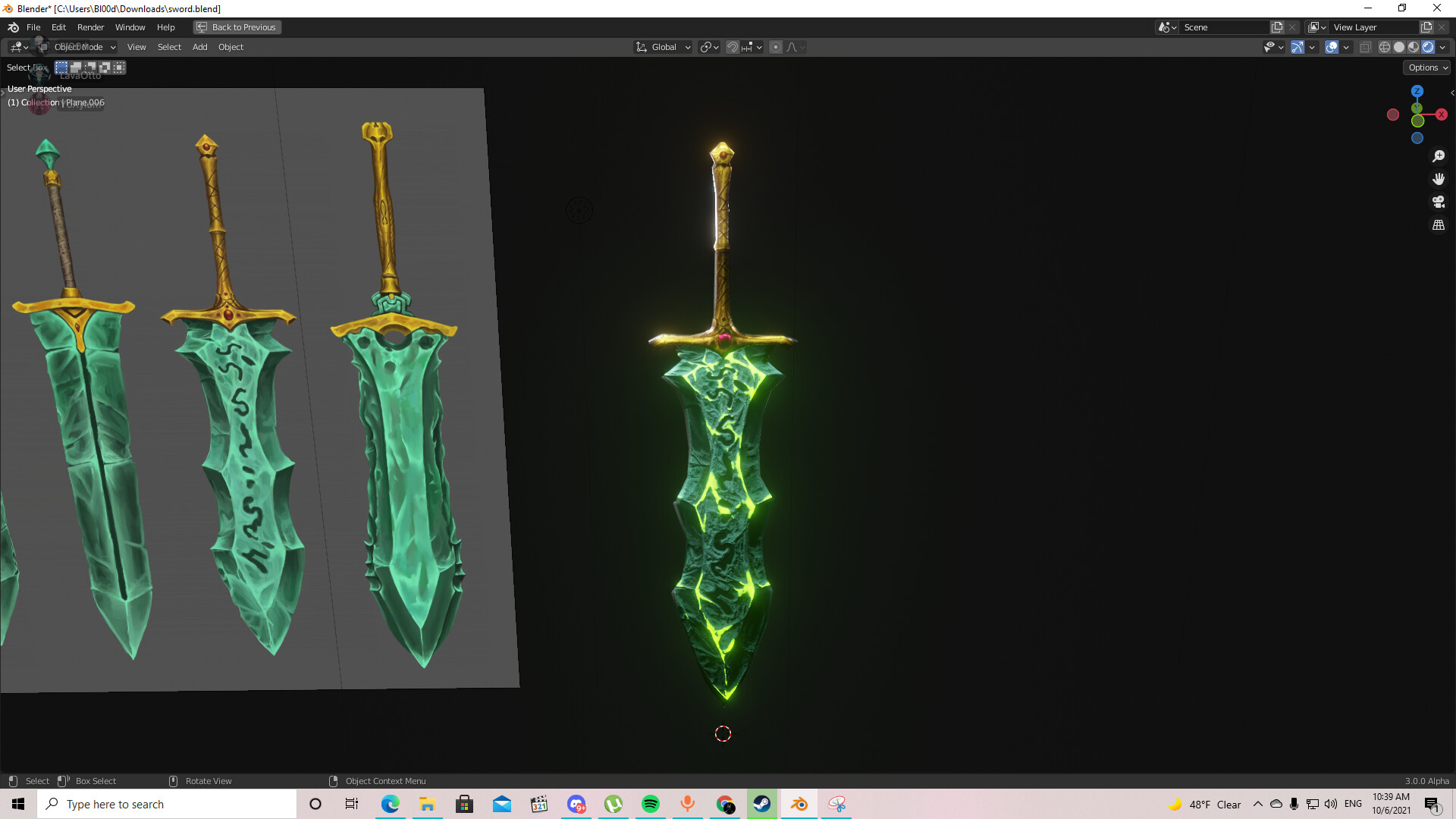The image size is (1456, 819).
Task: Click the Back to Previous button
Action: [x=237, y=27]
